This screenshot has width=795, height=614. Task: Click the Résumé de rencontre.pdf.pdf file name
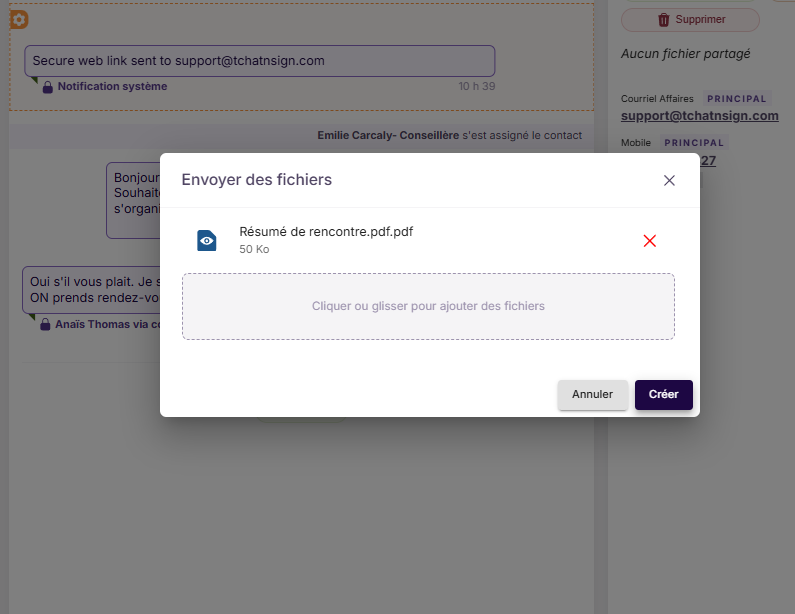pyautogui.click(x=326, y=232)
